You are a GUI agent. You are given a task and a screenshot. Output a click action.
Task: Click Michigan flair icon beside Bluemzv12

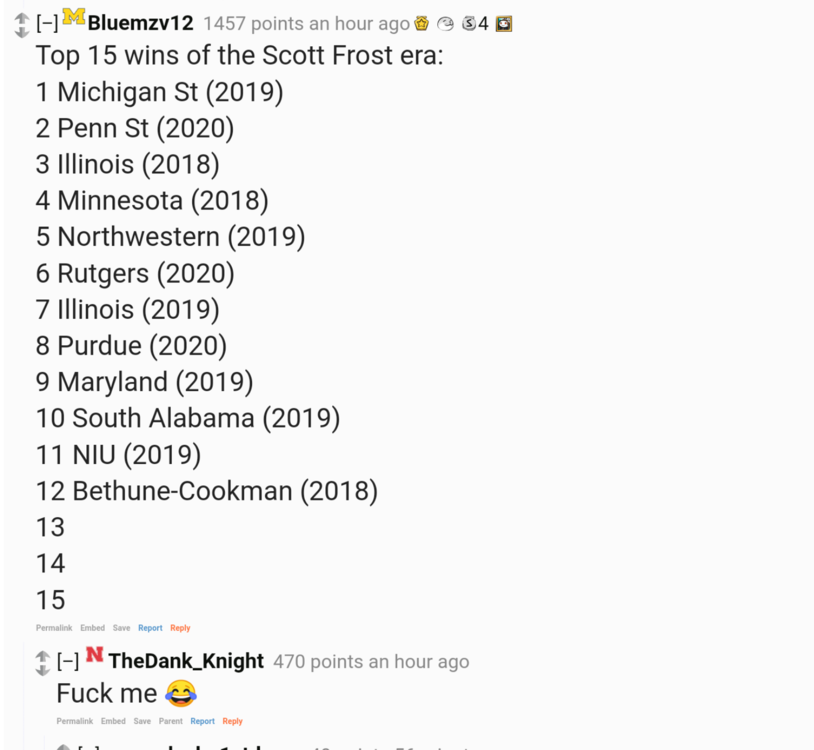74,17
